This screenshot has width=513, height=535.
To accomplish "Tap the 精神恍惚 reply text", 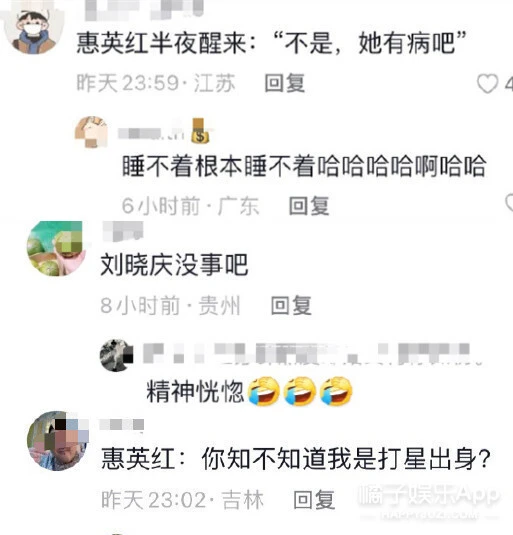I will [195, 391].
